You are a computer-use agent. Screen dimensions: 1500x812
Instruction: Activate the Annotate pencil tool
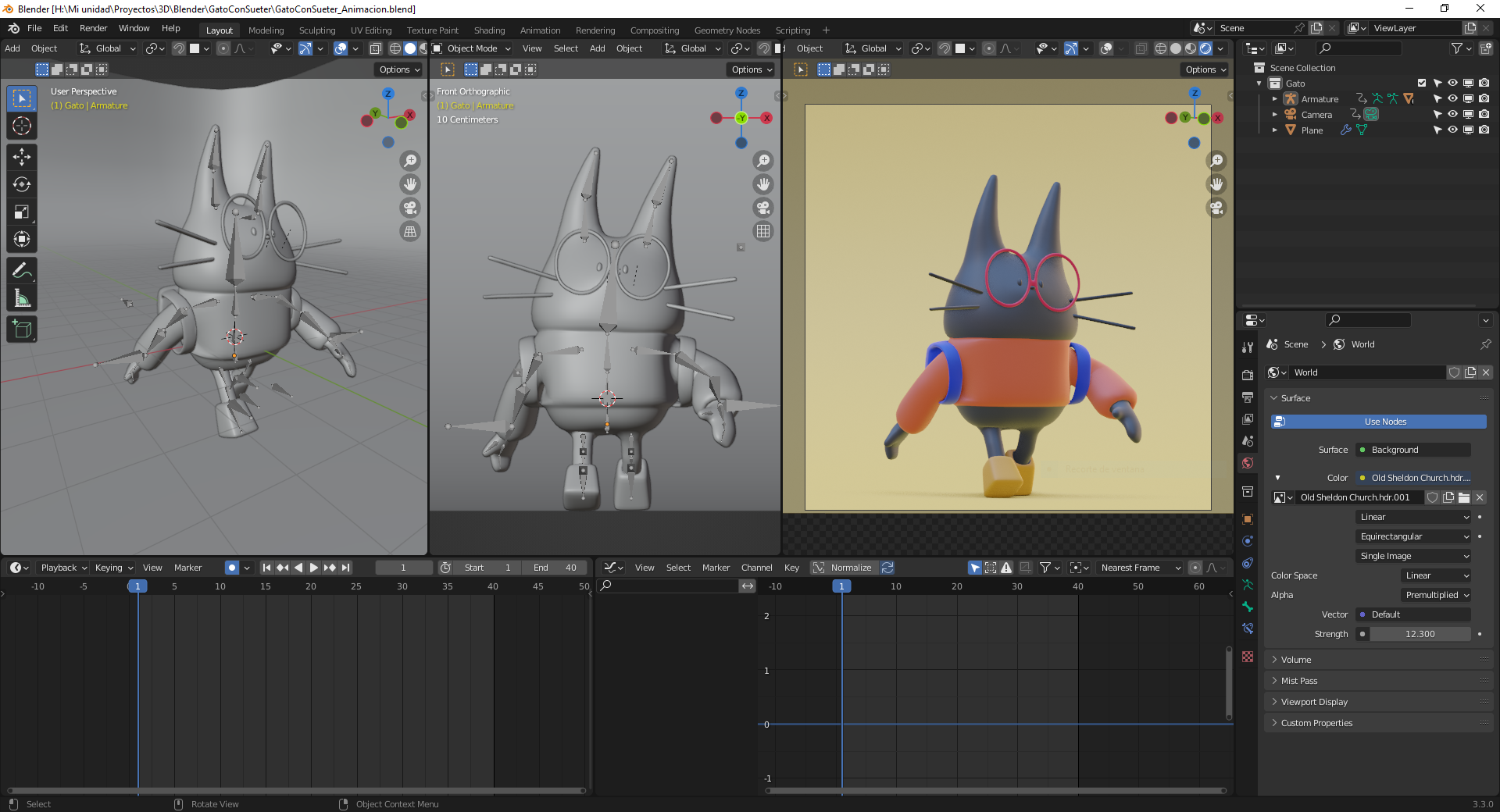click(22, 271)
